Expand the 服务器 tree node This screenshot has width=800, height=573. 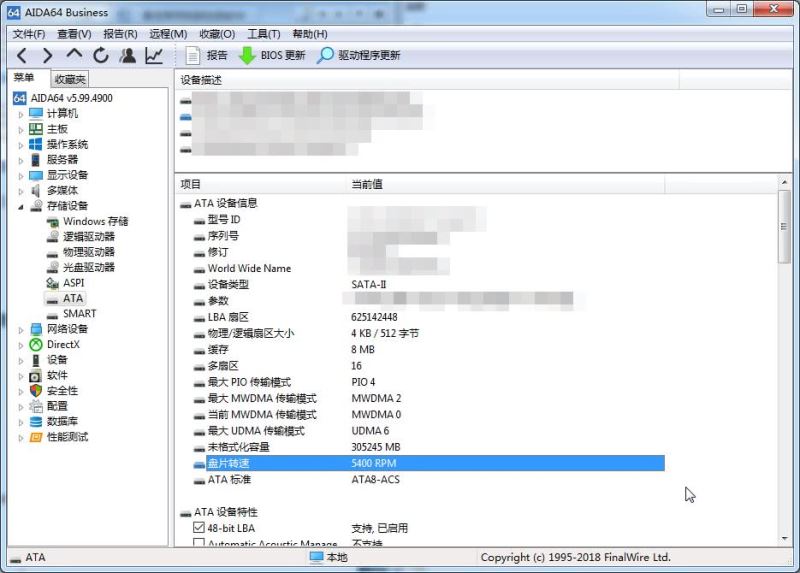coord(21,161)
